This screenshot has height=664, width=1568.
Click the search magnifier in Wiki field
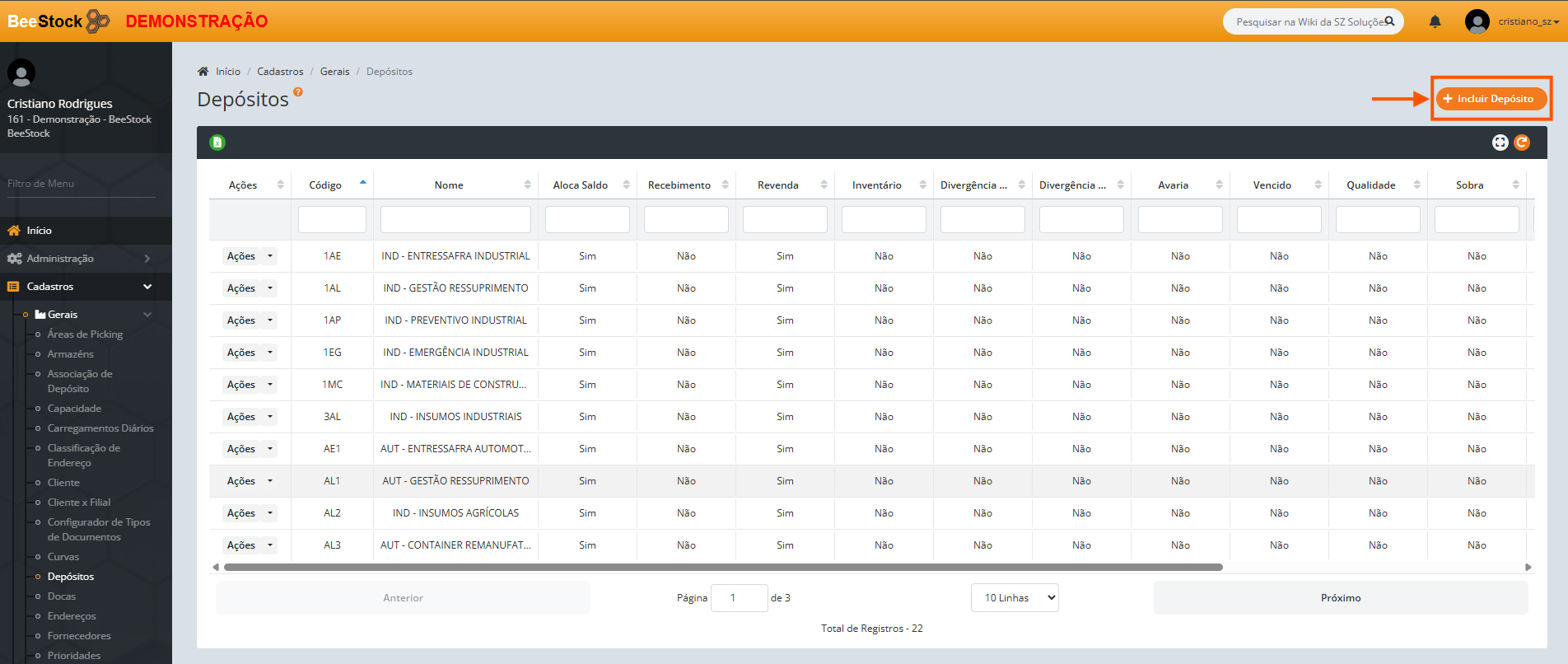[1389, 21]
